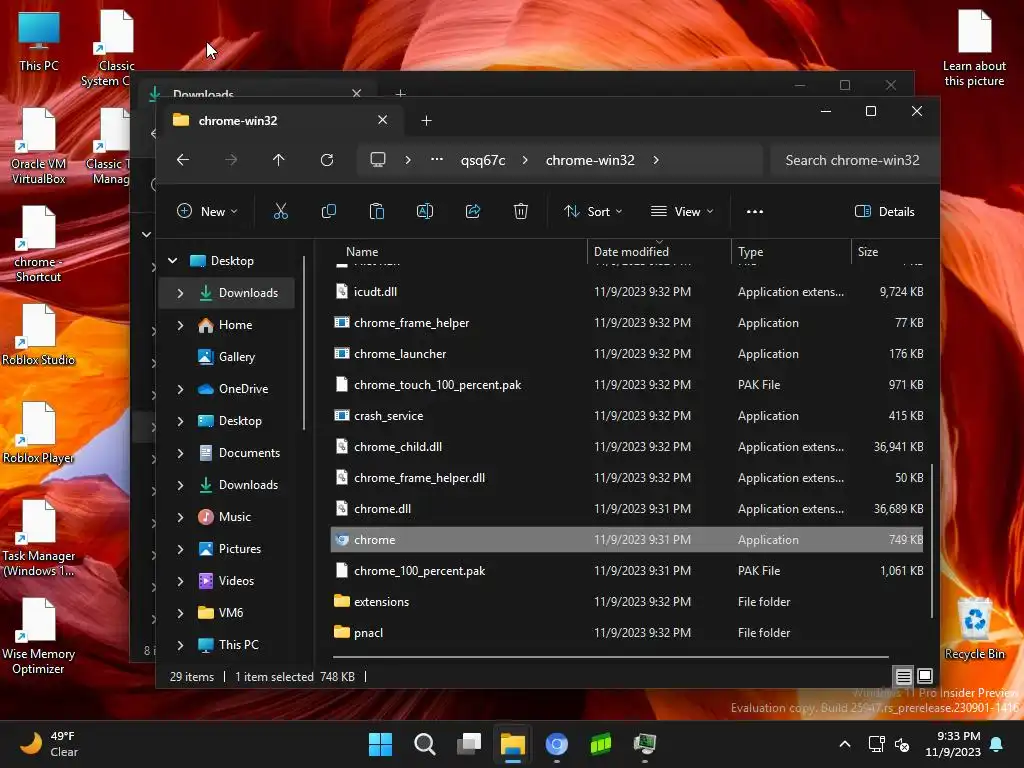Click the Paste clipboard icon
The height and width of the screenshot is (768, 1024).
click(377, 211)
